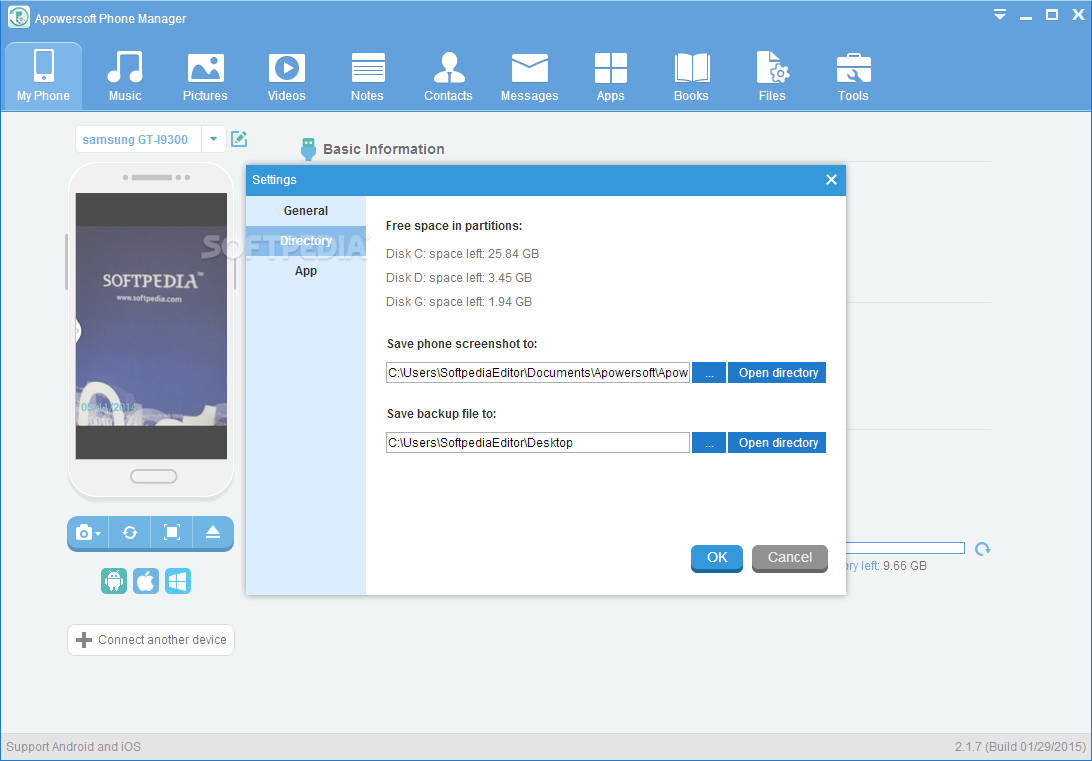The width and height of the screenshot is (1092, 761).
Task: Open the Messages section
Action: [x=529, y=76]
